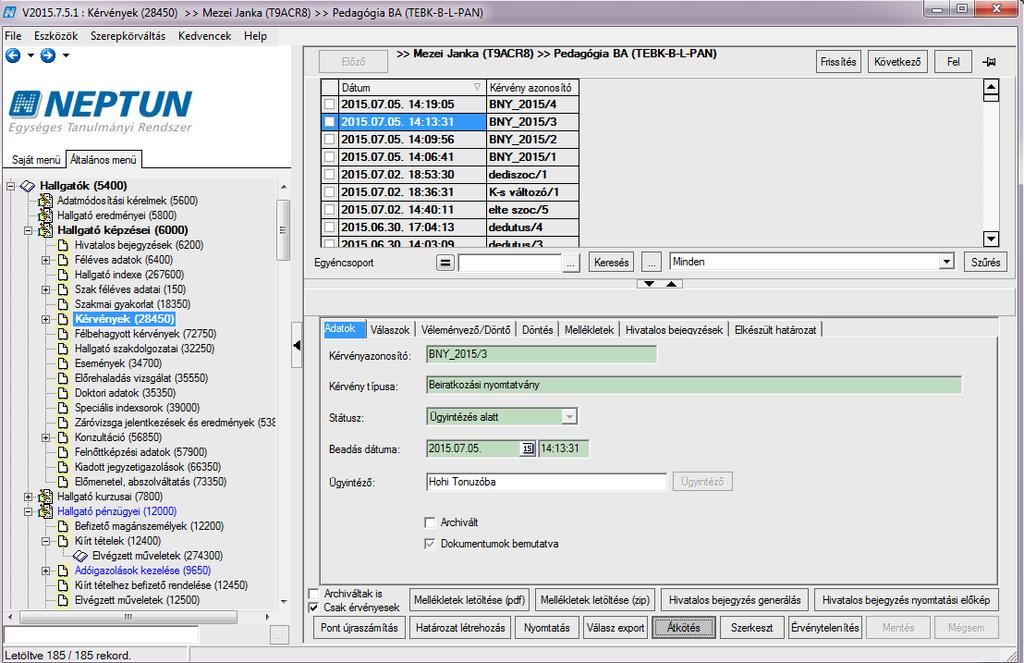Click the Elvégzett műveletek (274300) icon
This screenshot has width=1024, height=663.
click(80, 556)
